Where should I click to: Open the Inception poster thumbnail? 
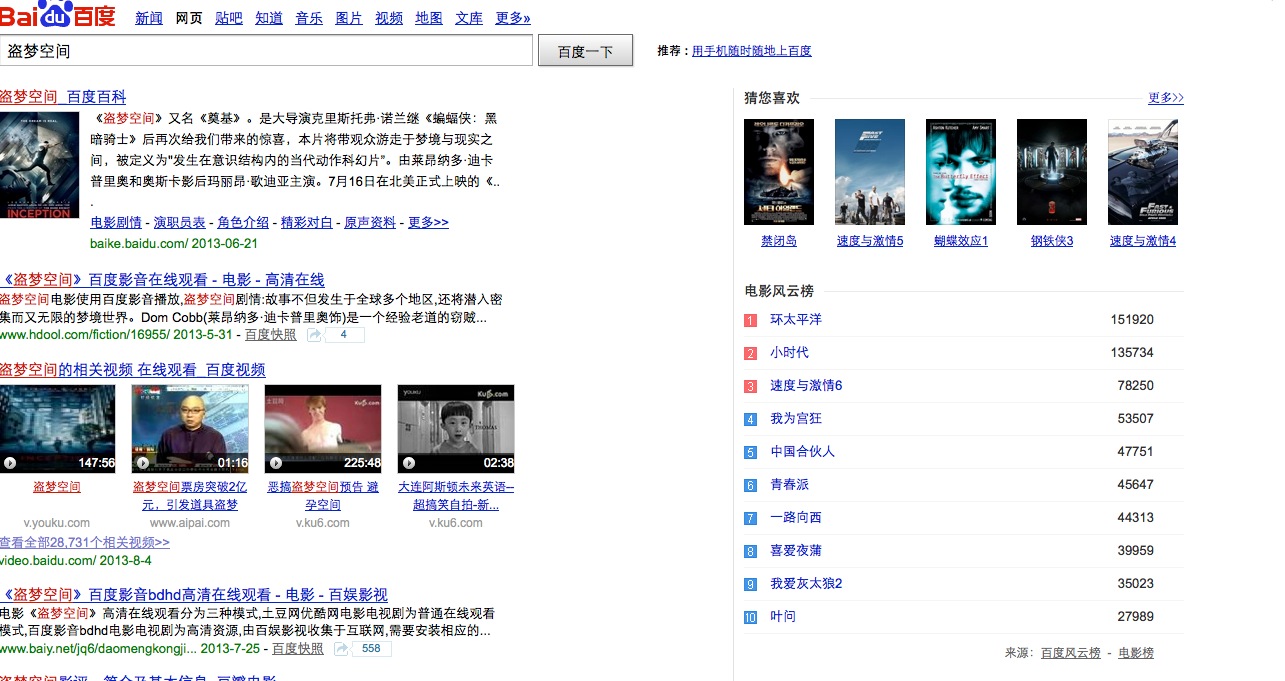[x=39, y=165]
